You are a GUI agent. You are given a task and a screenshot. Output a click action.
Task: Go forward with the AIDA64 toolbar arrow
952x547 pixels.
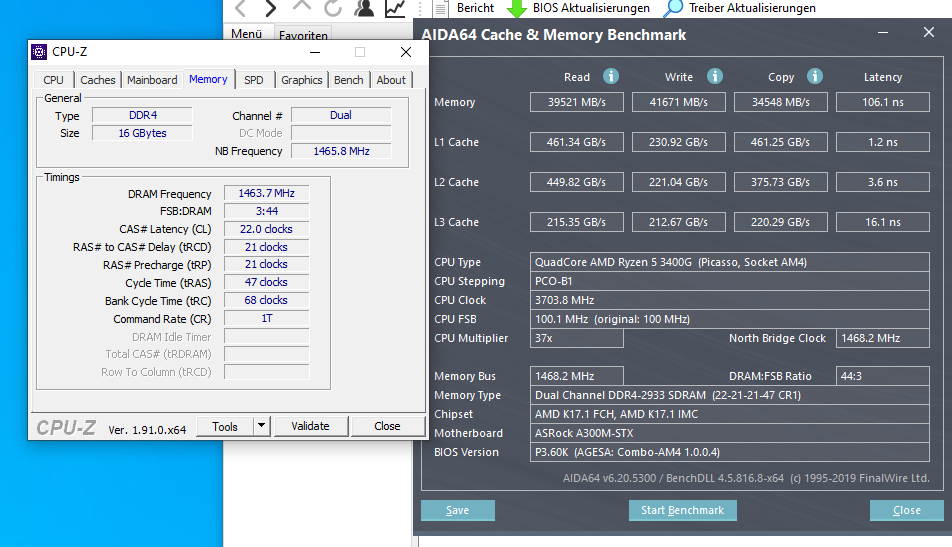coord(271,8)
